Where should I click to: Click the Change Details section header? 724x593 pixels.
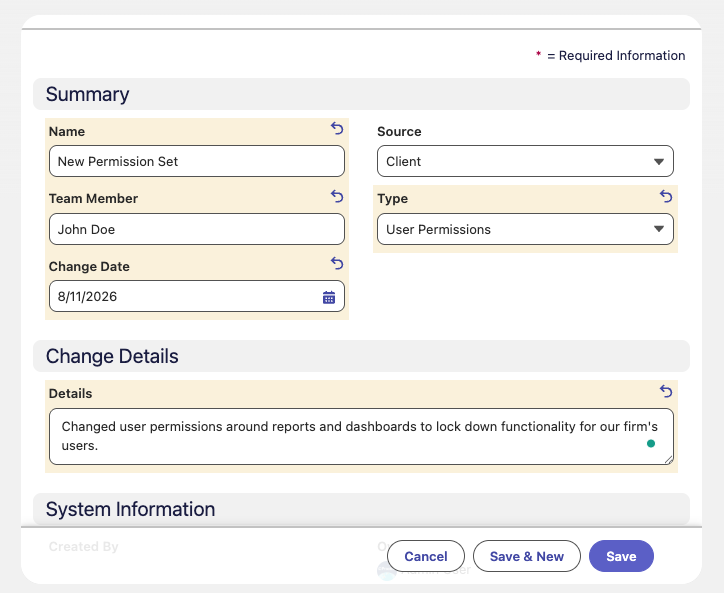pyautogui.click(x=361, y=356)
